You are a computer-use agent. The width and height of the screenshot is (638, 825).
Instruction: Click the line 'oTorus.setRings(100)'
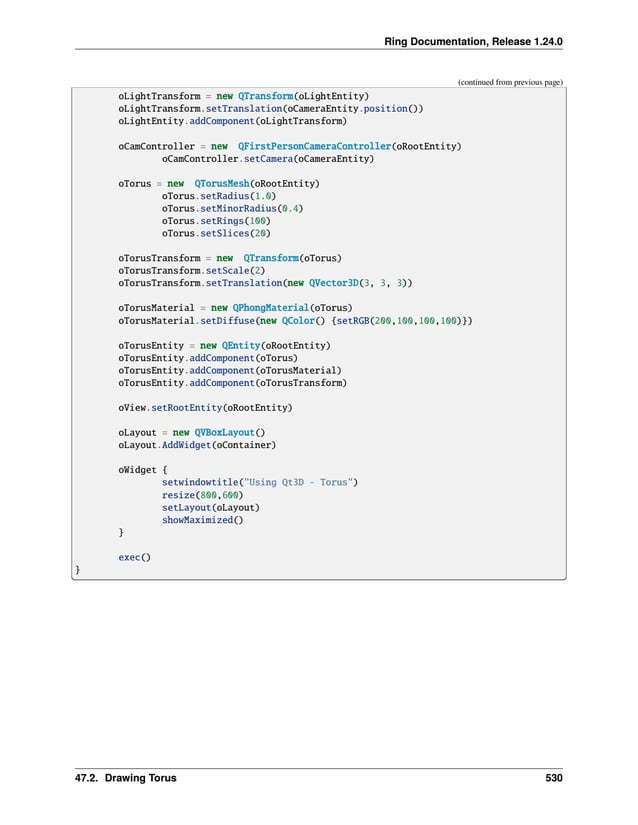[x=216, y=221]
